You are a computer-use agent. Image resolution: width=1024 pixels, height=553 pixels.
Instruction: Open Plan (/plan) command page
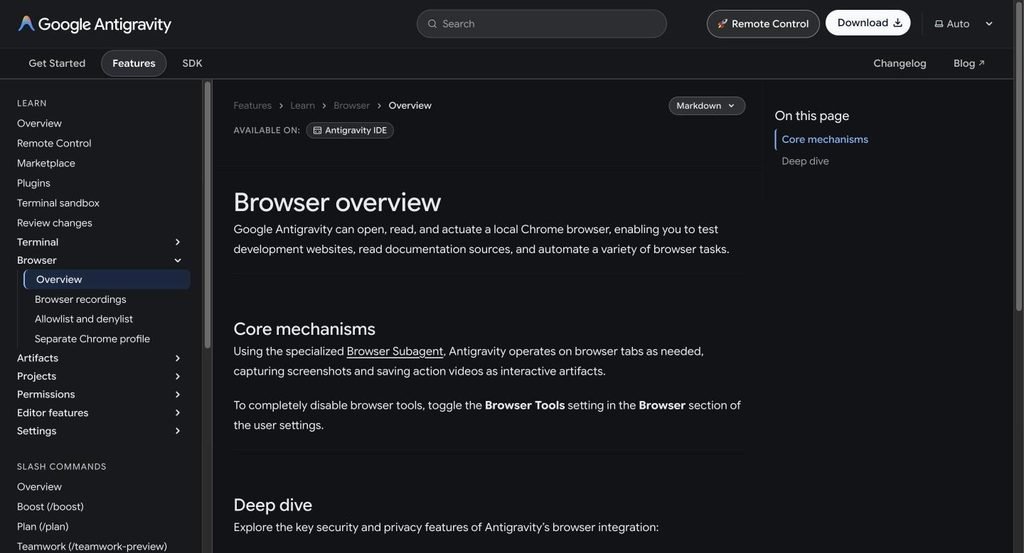(42, 527)
